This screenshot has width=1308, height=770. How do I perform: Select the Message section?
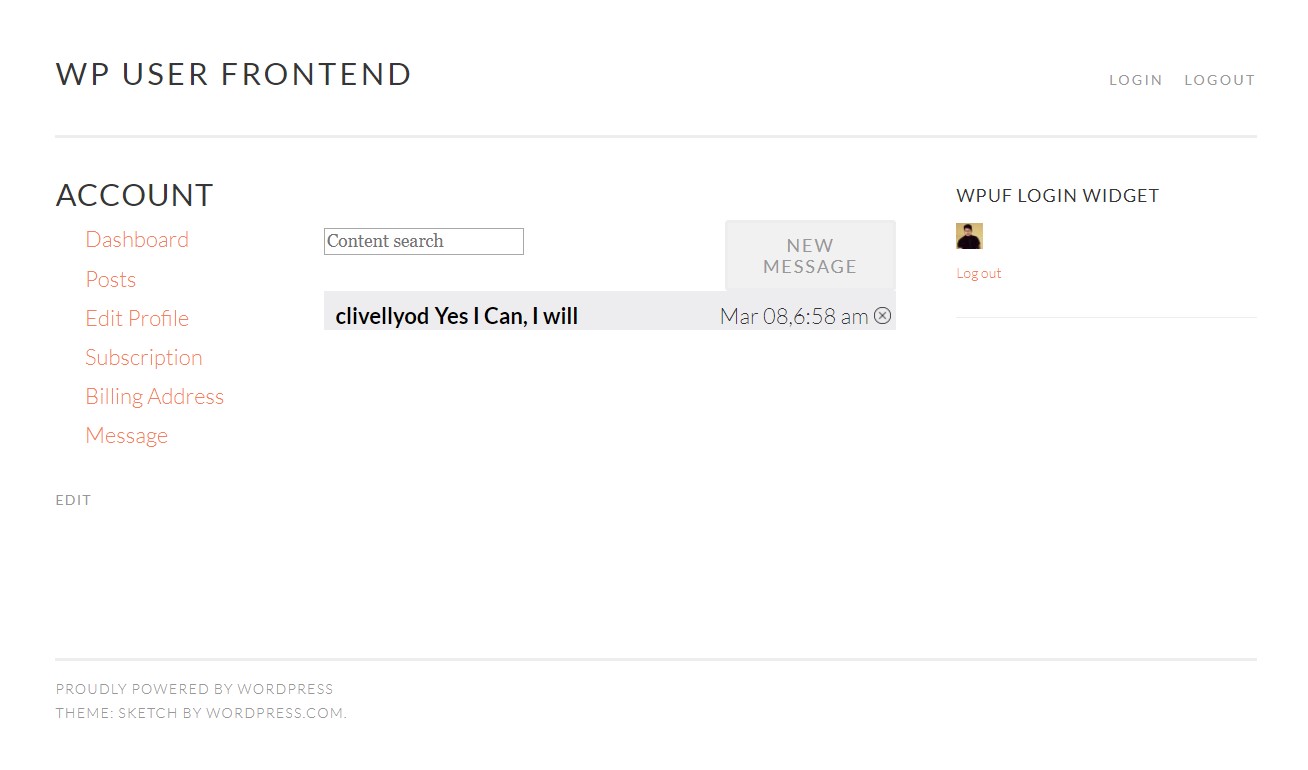tap(126, 435)
